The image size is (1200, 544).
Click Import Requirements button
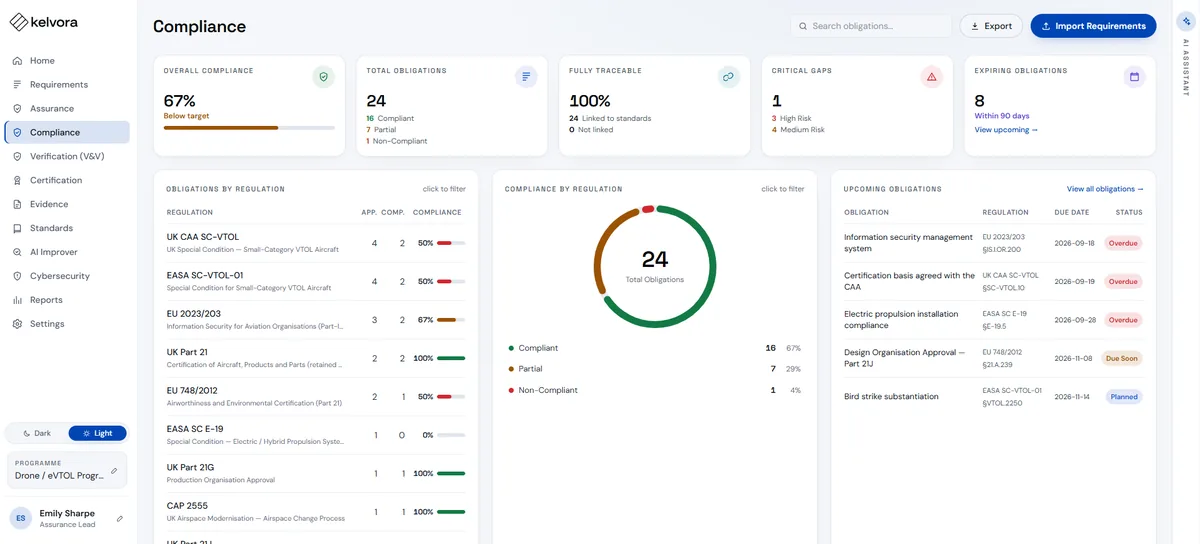[1093, 26]
